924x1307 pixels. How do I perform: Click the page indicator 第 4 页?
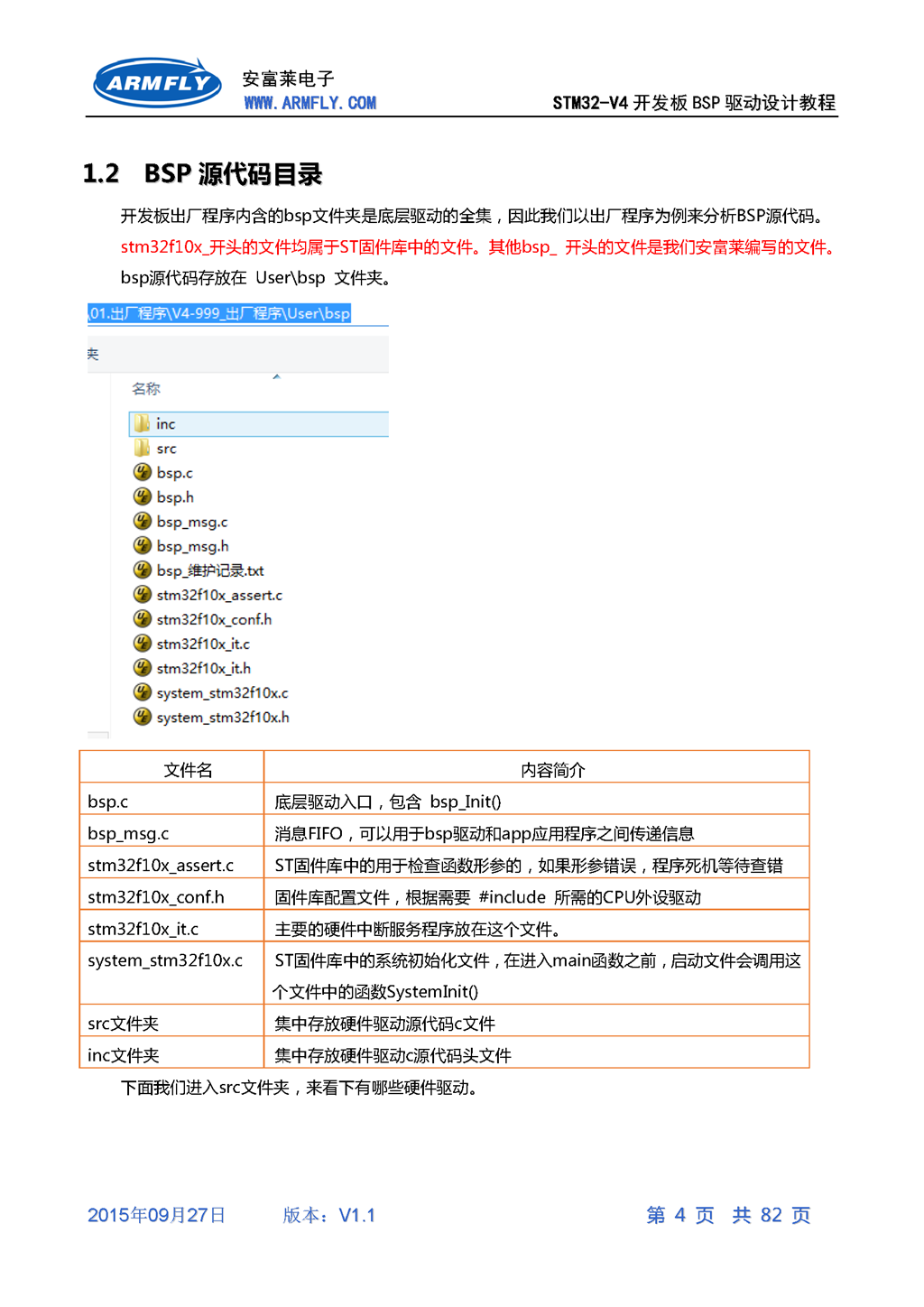[x=680, y=1215]
